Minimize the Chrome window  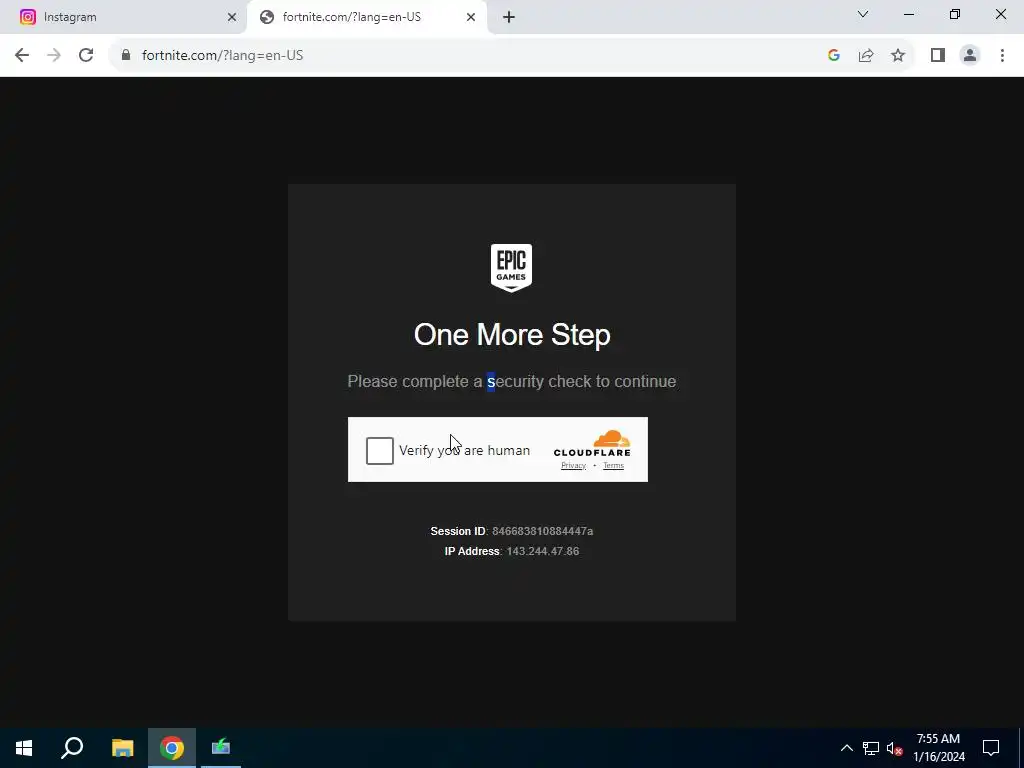coord(908,14)
